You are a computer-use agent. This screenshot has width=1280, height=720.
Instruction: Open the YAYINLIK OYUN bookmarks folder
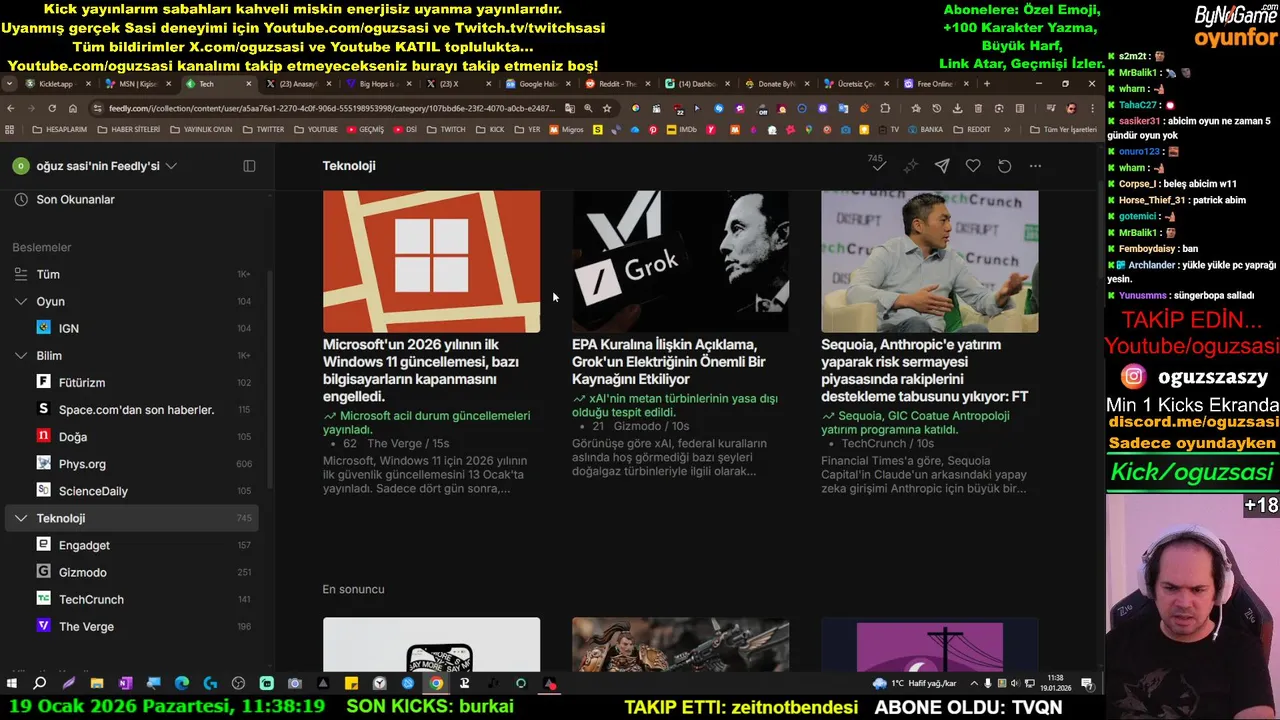[201, 130]
